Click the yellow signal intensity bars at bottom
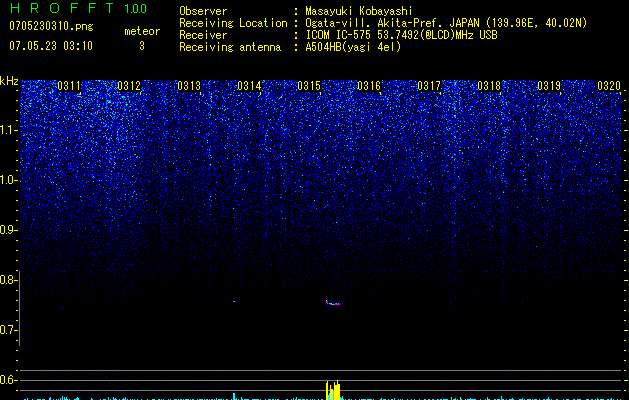 (x=333, y=390)
